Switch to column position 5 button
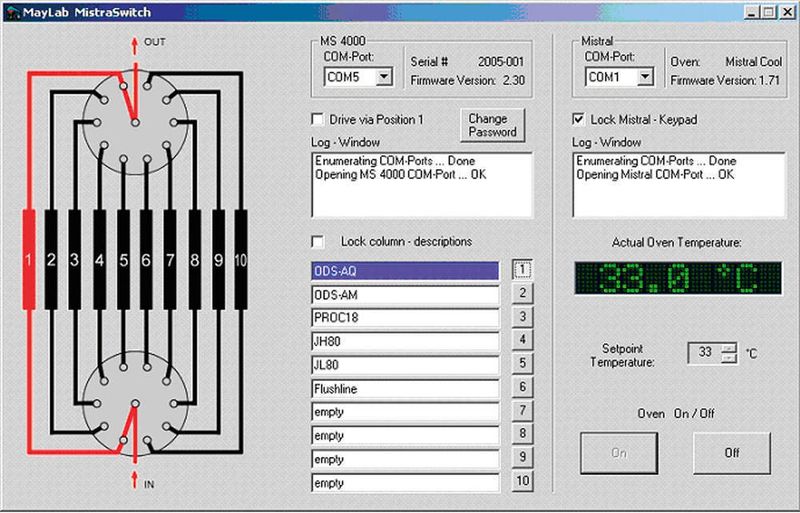 [x=522, y=363]
